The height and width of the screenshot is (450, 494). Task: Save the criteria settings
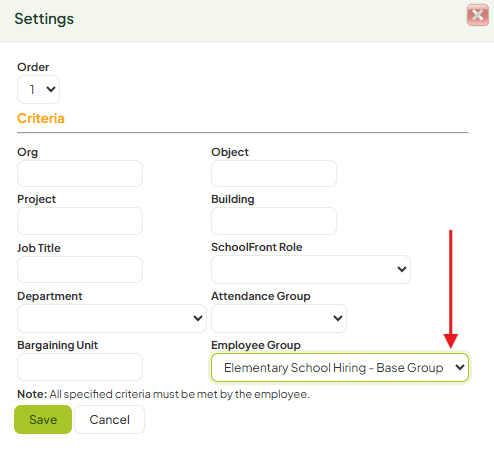click(43, 419)
